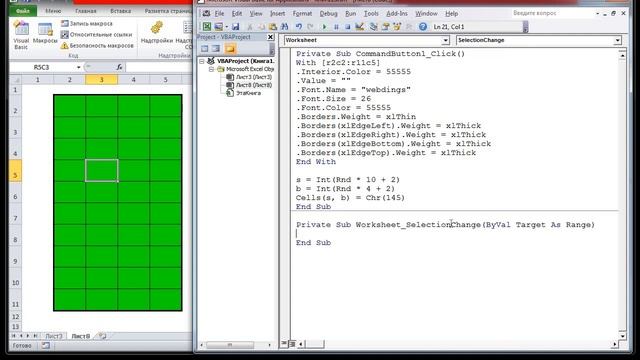Click the Cut scissors icon in VBA toolbar
Image resolution: width=640 pixels, height=360 pixels.
pyautogui.click(x=250, y=27)
